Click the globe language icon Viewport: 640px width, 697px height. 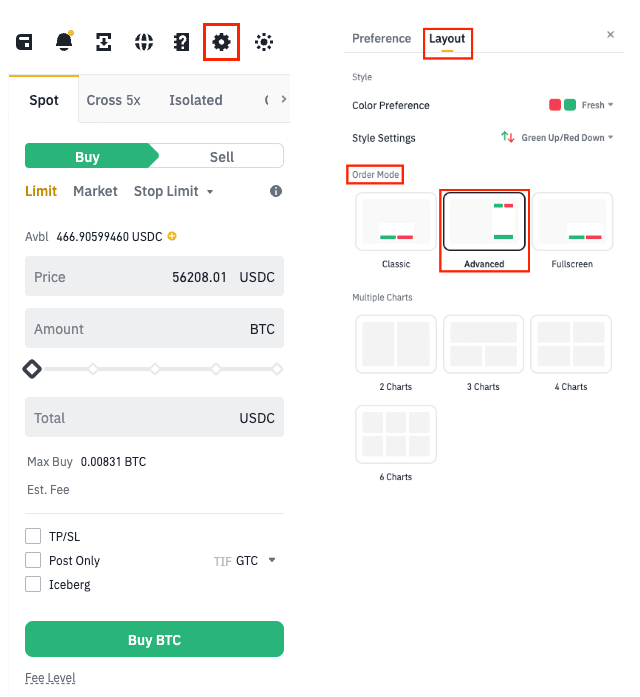coord(144,42)
